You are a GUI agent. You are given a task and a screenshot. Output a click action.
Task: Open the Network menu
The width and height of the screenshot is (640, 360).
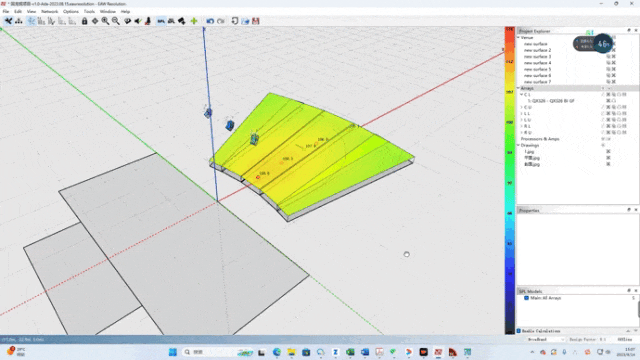coord(49,11)
